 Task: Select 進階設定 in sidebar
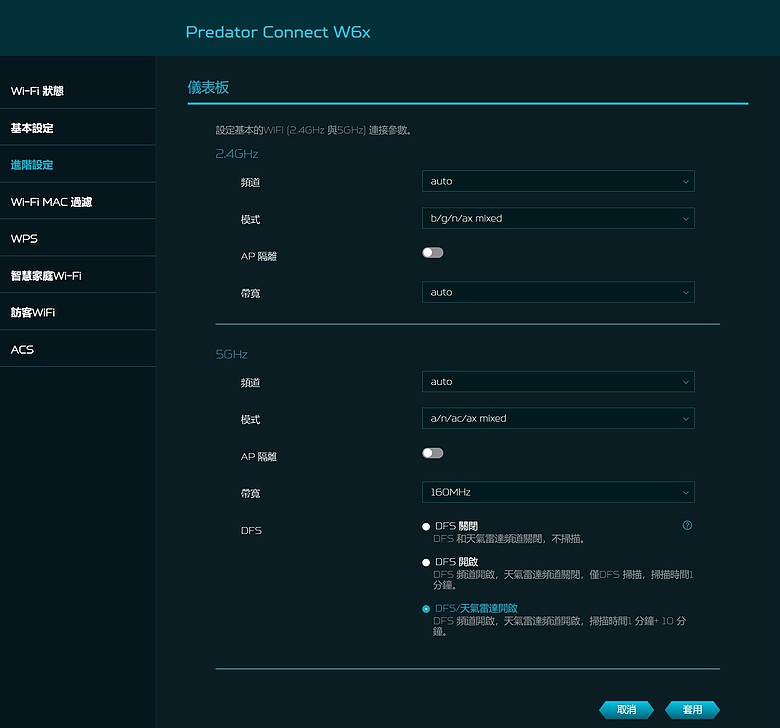pyautogui.click(x=78, y=164)
